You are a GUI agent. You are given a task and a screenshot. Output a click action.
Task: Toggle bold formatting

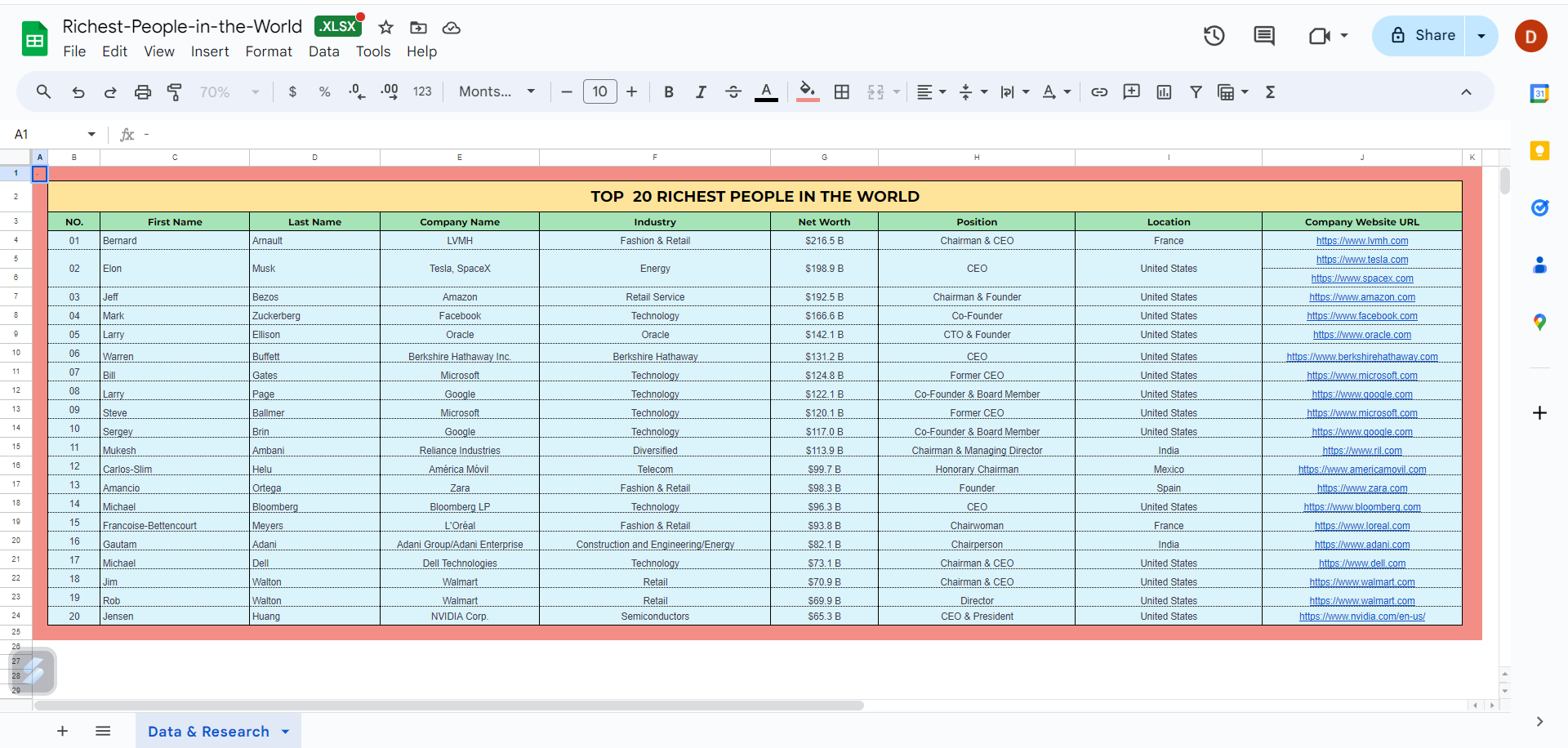tap(669, 92)
